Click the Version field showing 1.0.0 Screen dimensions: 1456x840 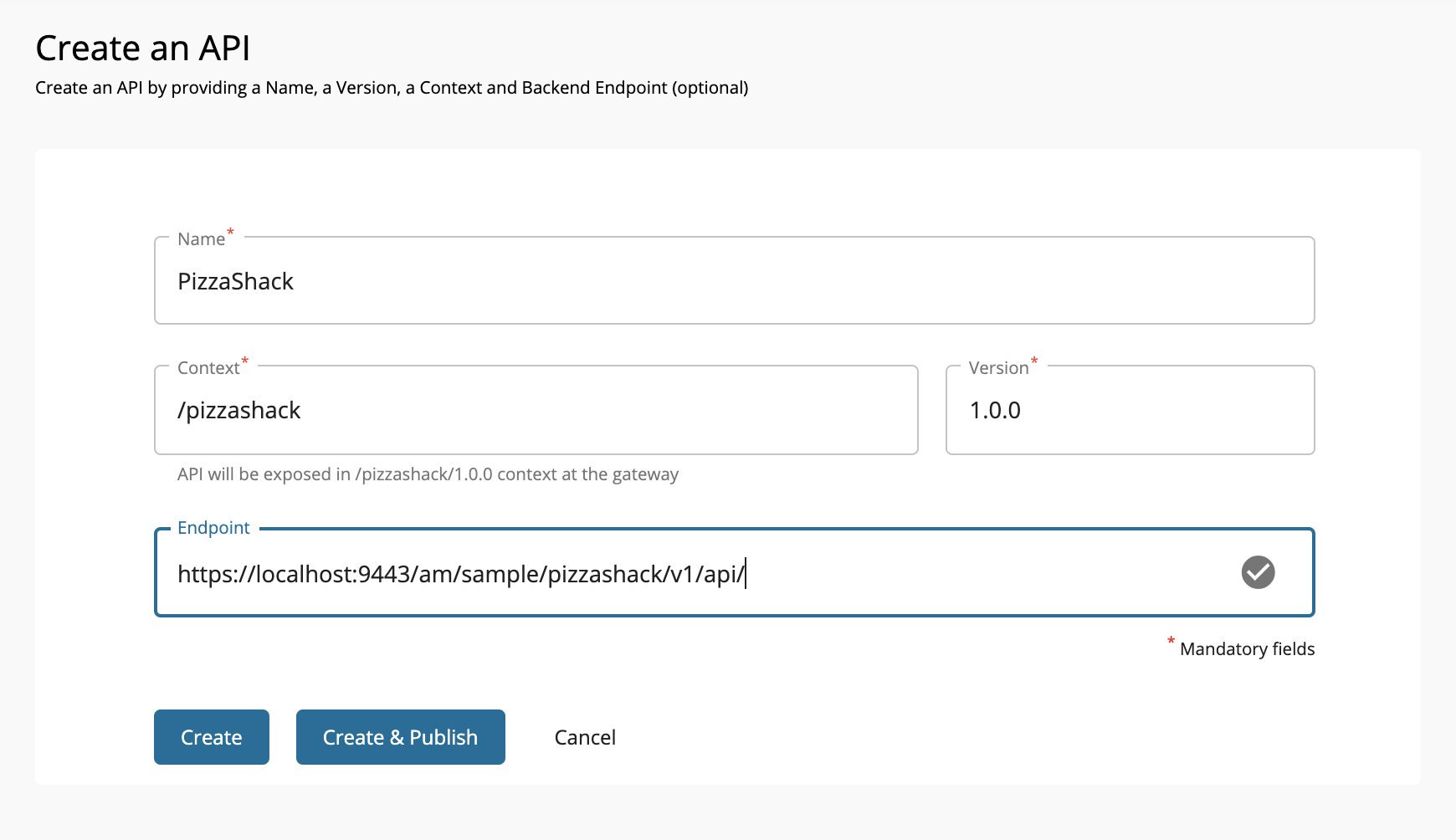[x=1130, y=410]
